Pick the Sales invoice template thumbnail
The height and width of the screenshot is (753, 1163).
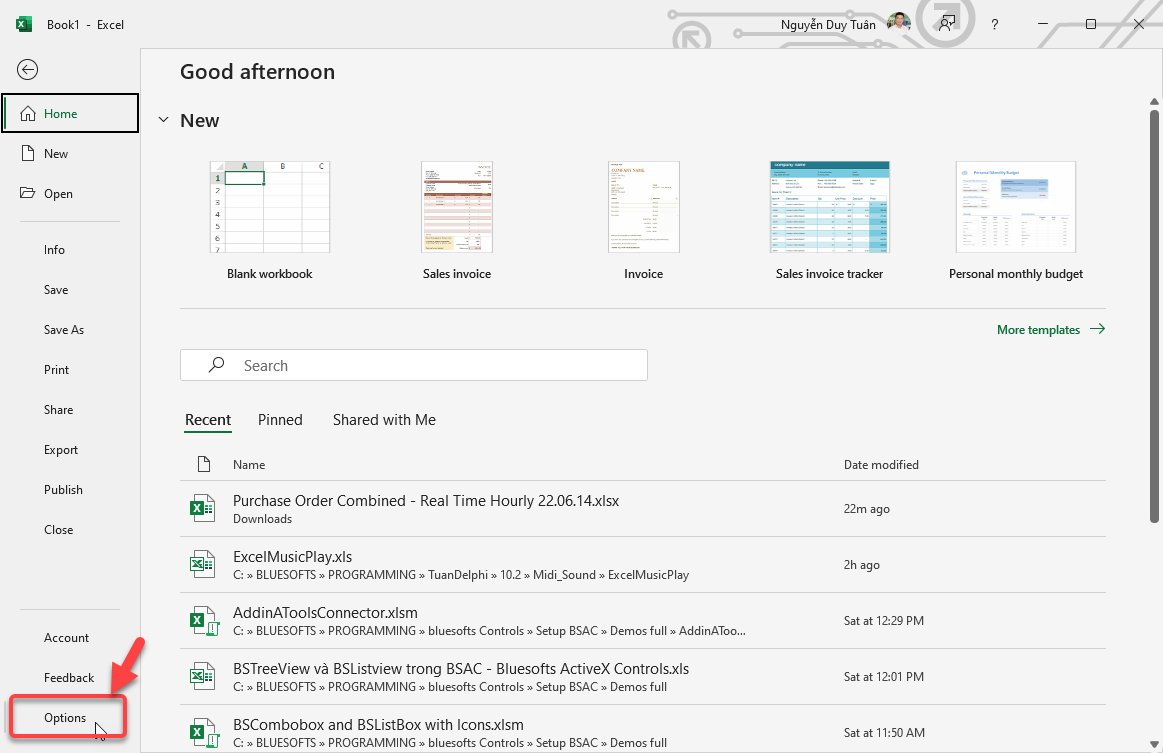457,207
